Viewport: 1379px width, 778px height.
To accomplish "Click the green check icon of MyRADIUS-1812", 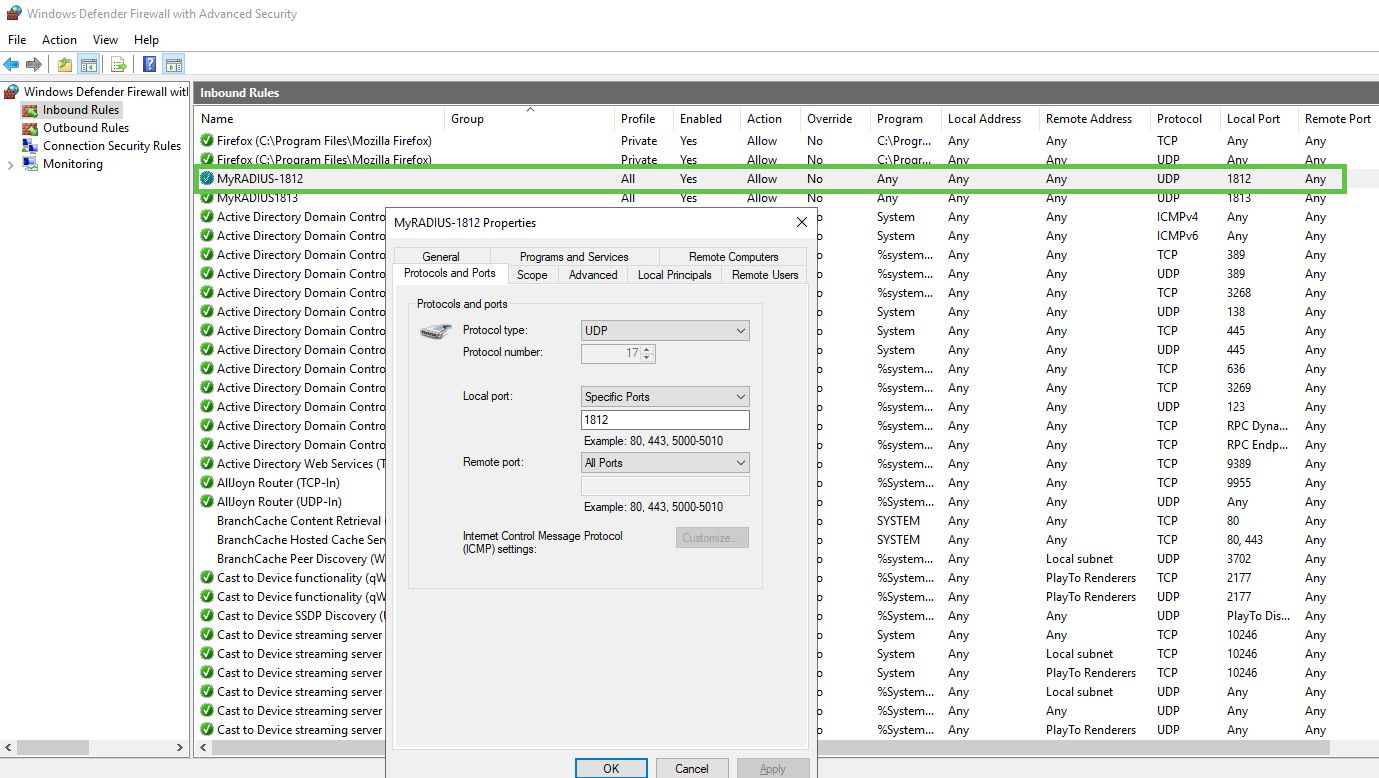I will [207, 179].
